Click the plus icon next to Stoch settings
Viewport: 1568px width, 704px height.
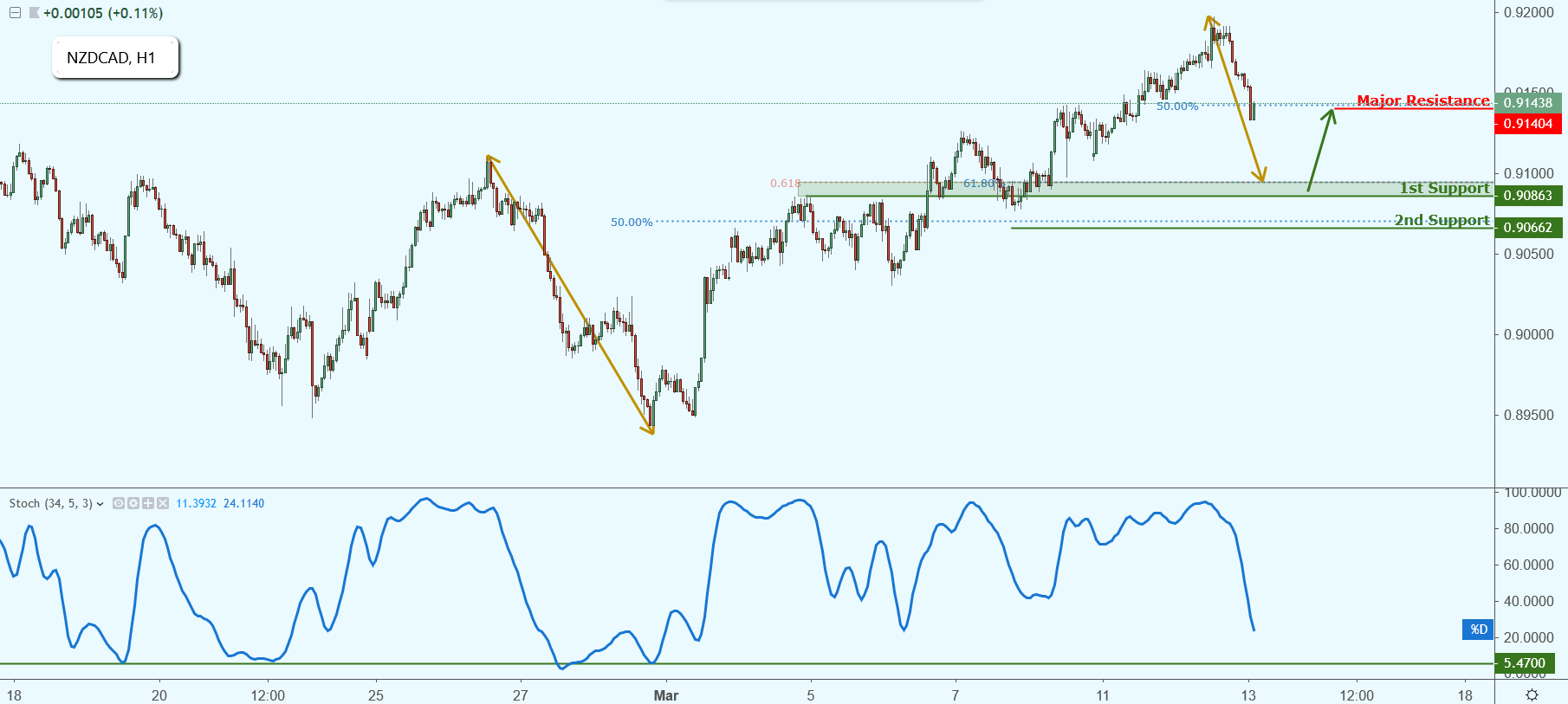point(148,503)
